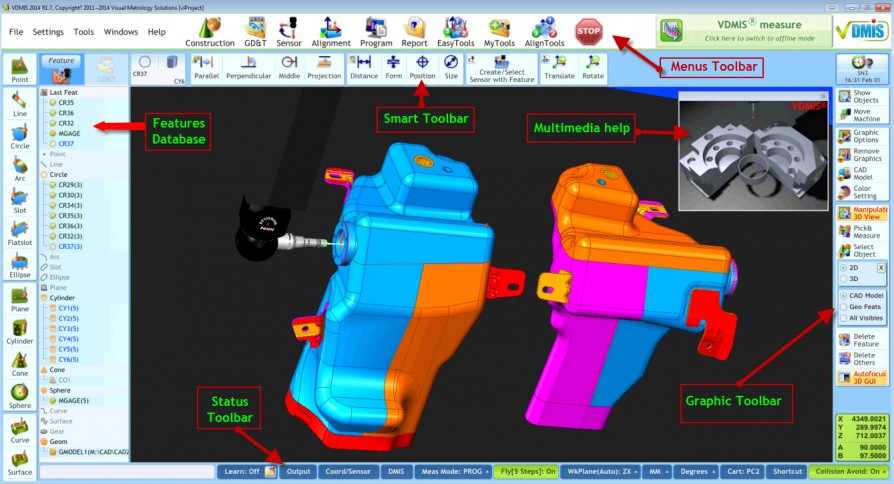Open the Windows menu
This screenshot has height=484, width=894.
120,32
